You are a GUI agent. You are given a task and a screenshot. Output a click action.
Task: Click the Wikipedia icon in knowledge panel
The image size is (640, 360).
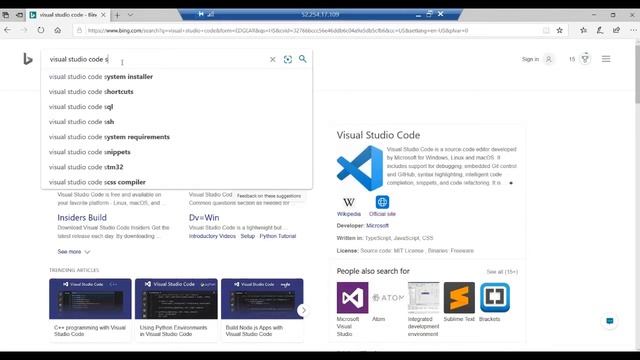(349, 202)
